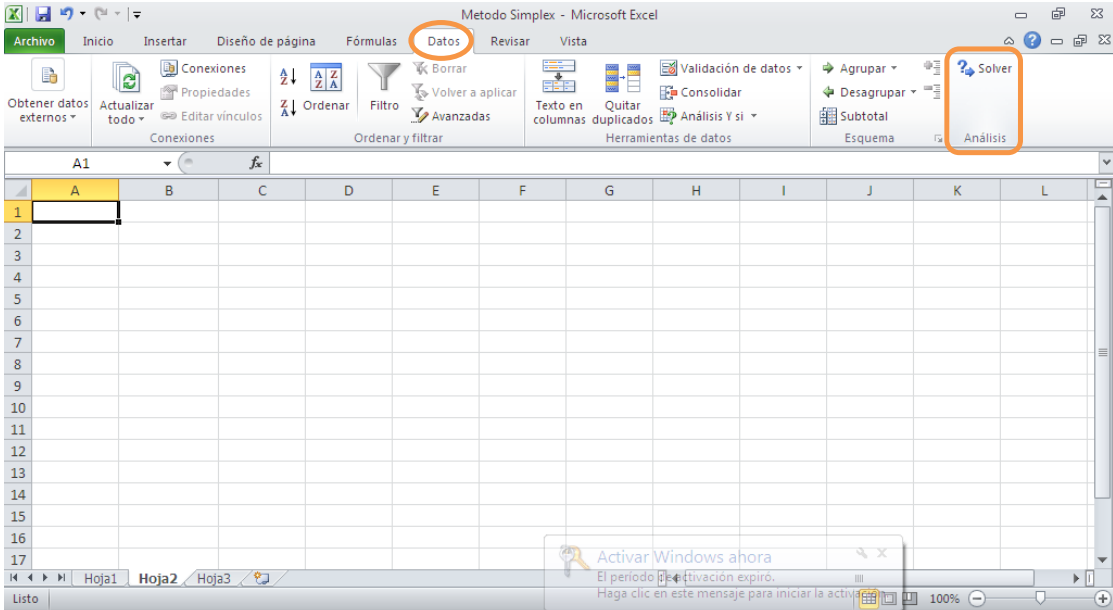Expand the formula bar
The image size is (1113, 610).
[1106, 163]
